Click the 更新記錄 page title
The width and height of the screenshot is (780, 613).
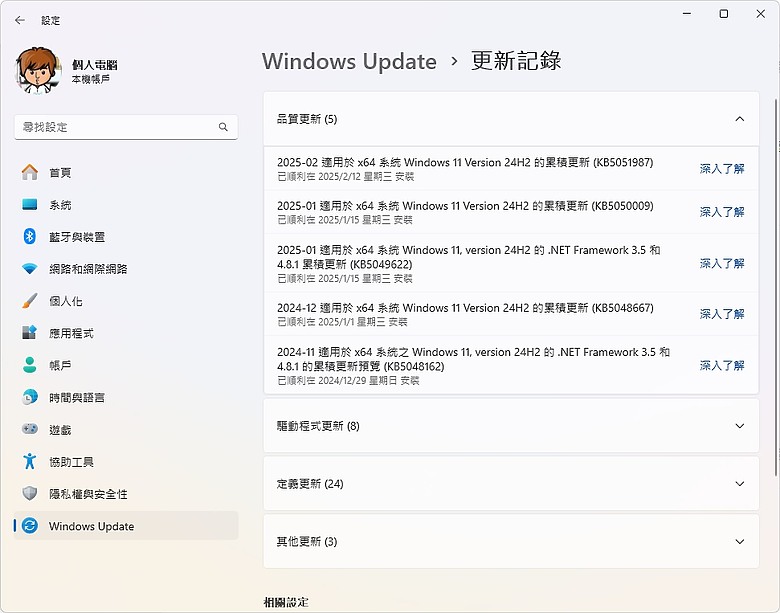click(x=516, y=61)
